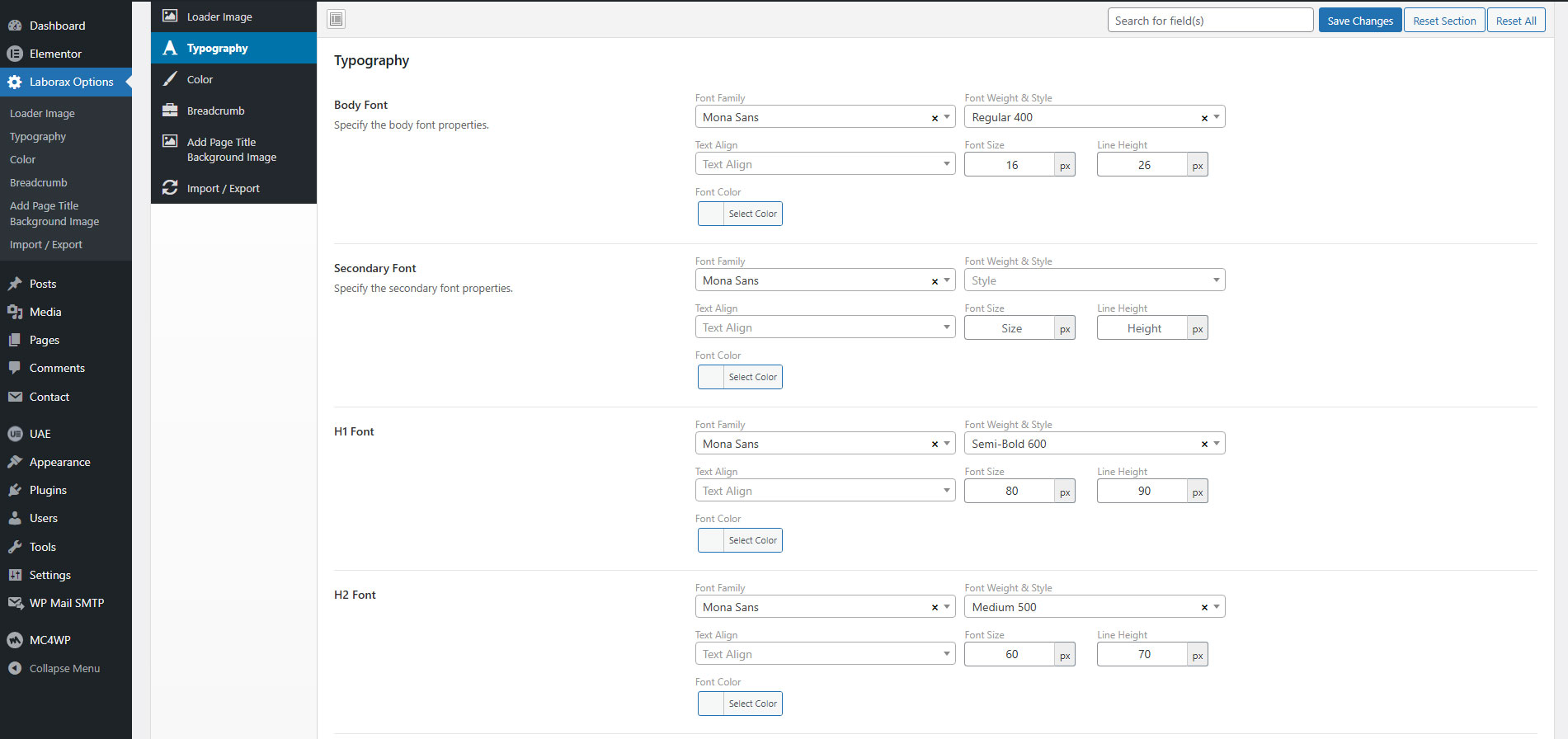Open Secondary Font weight Style dropdown

tap(1094, 280)
